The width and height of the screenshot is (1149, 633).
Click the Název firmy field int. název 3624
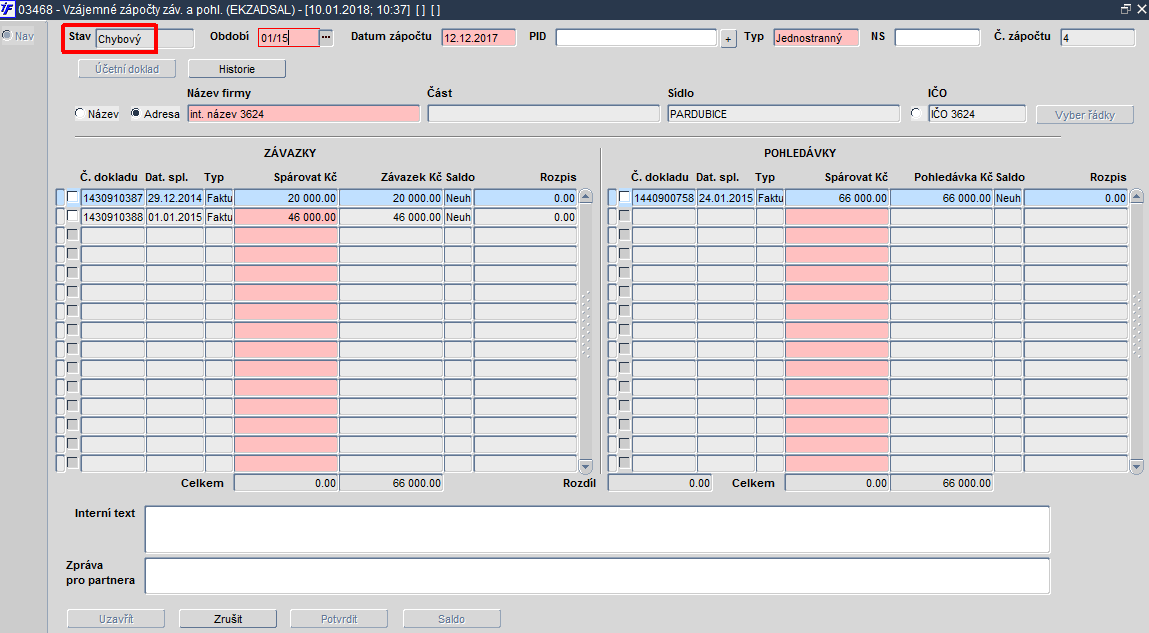tap(303, 114)
